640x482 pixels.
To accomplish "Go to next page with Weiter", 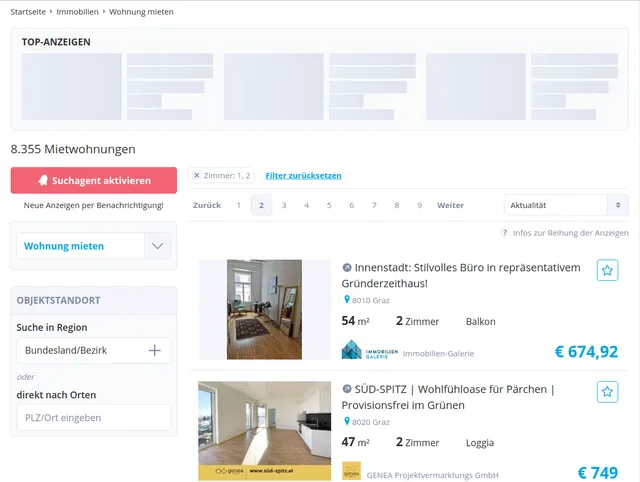I will tap(450, 205).
